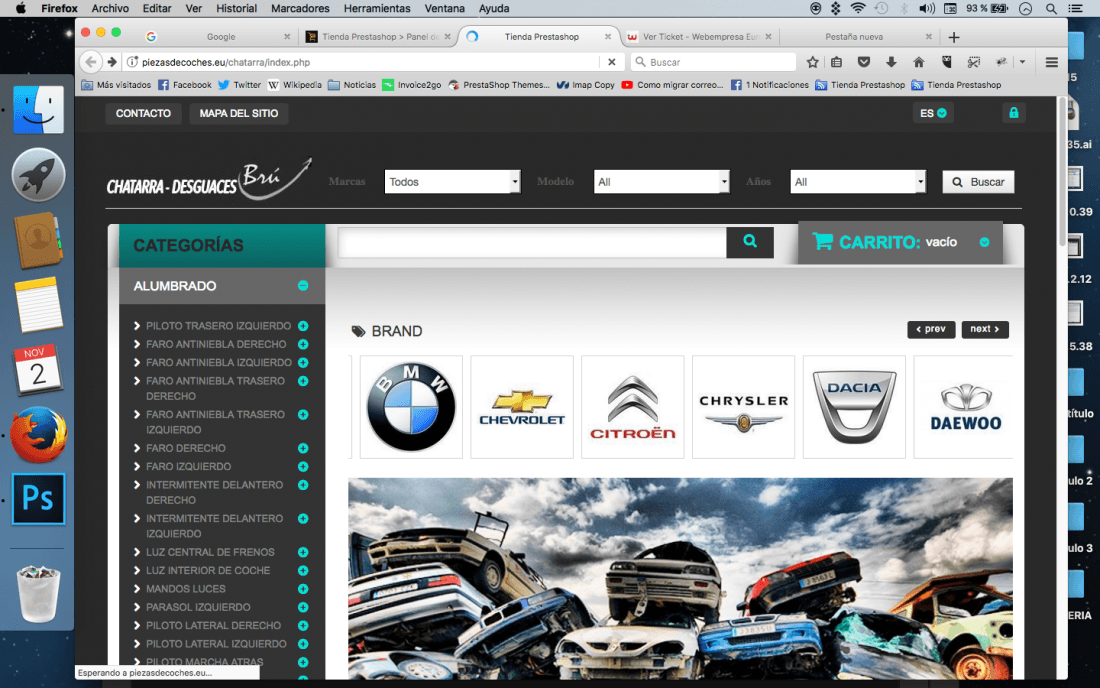Screen dimensions: 1100x688
Task: Click the teal search magnifier button
Action: (750, 242)
